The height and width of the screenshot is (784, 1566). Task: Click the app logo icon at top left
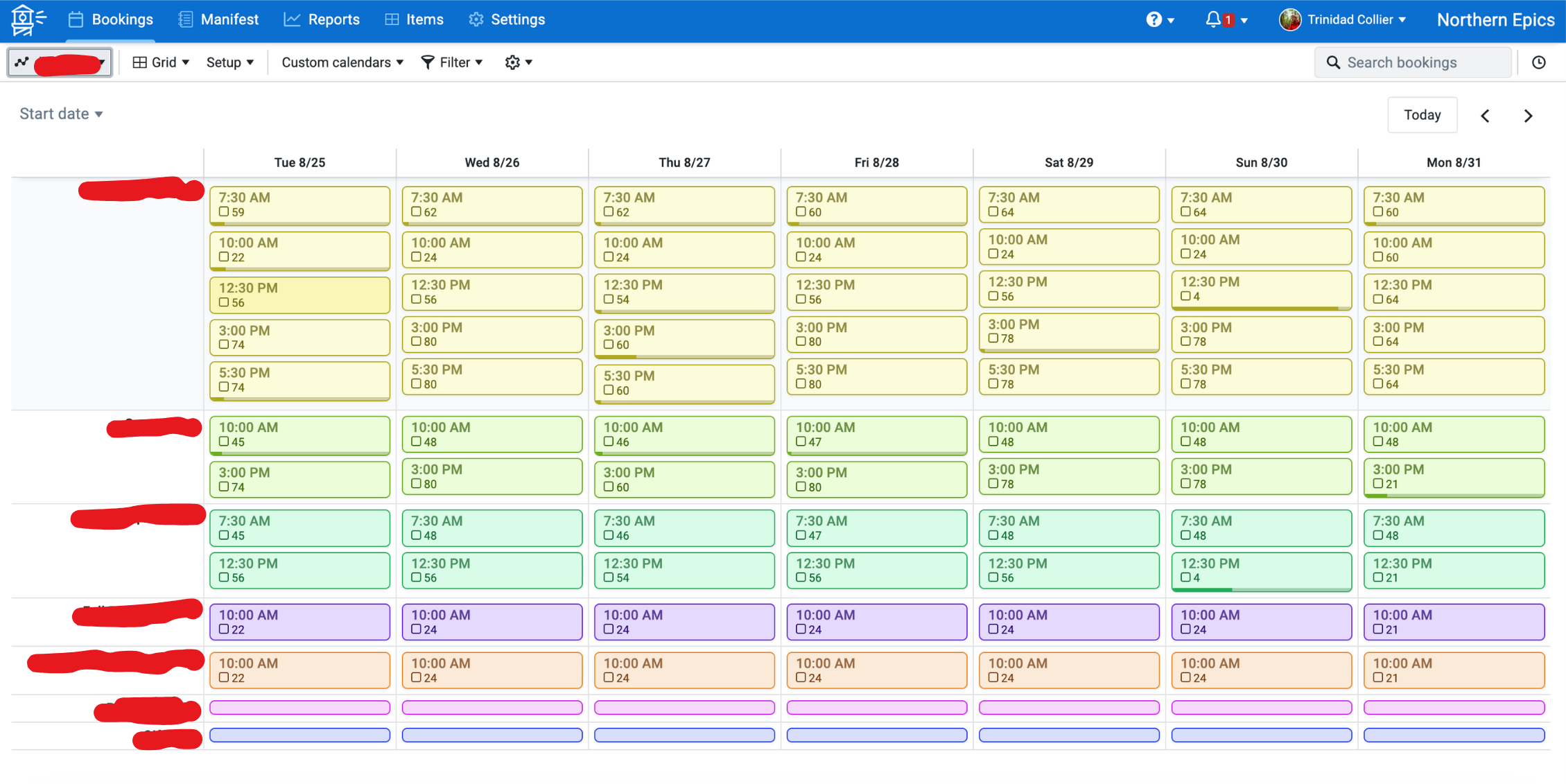tap(28, 19)
